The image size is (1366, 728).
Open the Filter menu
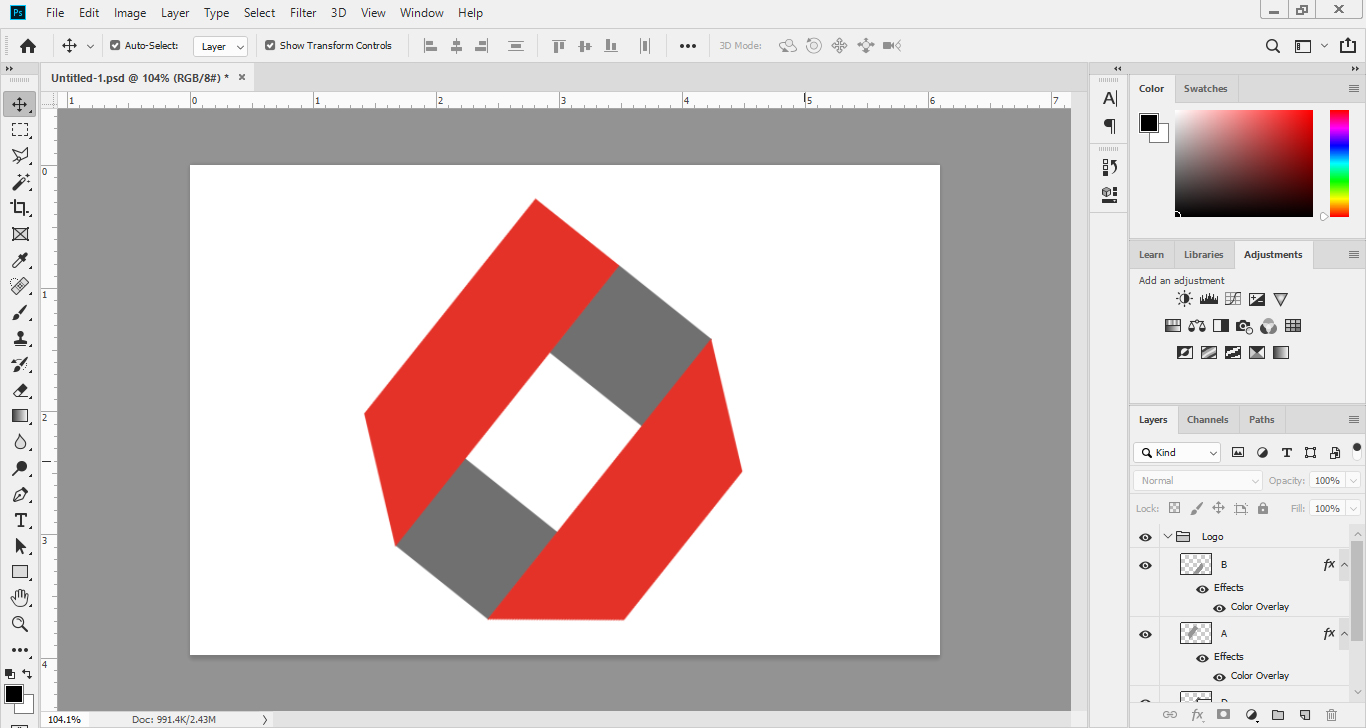[x=303, y=13]
